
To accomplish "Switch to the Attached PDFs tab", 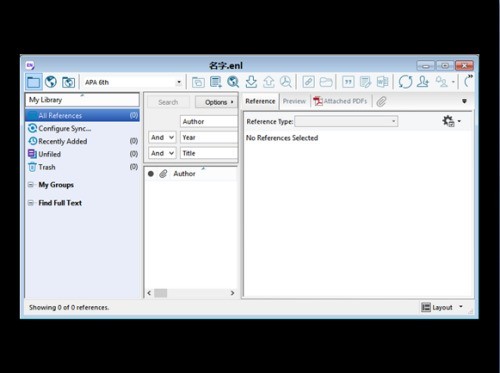I will [x=340, y=101].
